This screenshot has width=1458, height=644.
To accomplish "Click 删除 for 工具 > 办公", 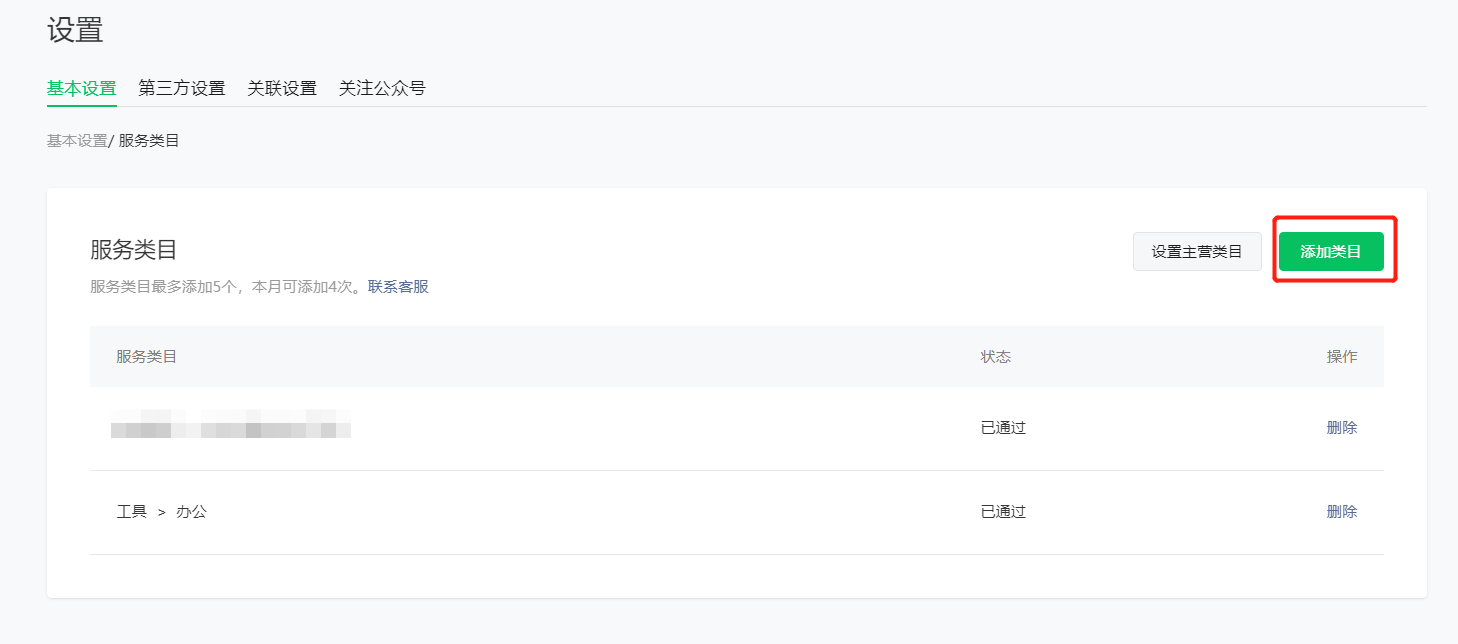I will click(x=1341, y=512).
